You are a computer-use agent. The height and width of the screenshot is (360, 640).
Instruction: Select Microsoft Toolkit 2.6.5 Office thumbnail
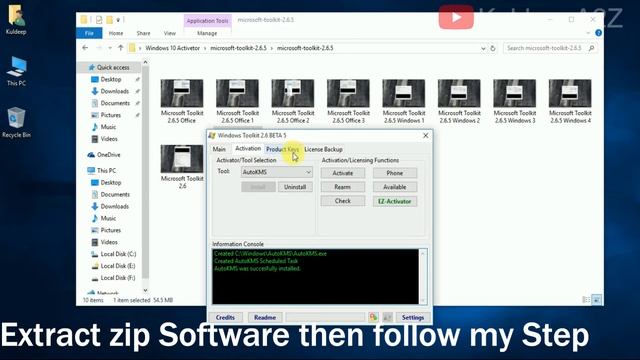182,101
